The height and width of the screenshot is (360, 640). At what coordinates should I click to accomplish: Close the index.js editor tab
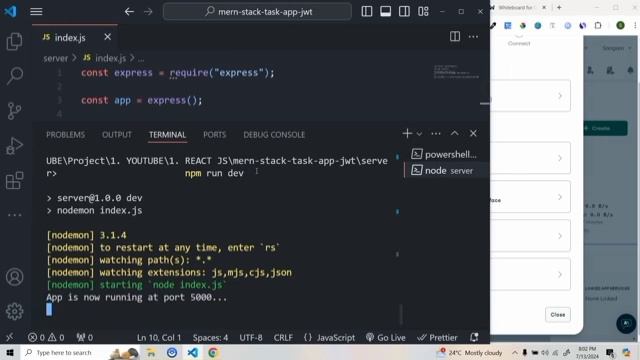point(107,37)
